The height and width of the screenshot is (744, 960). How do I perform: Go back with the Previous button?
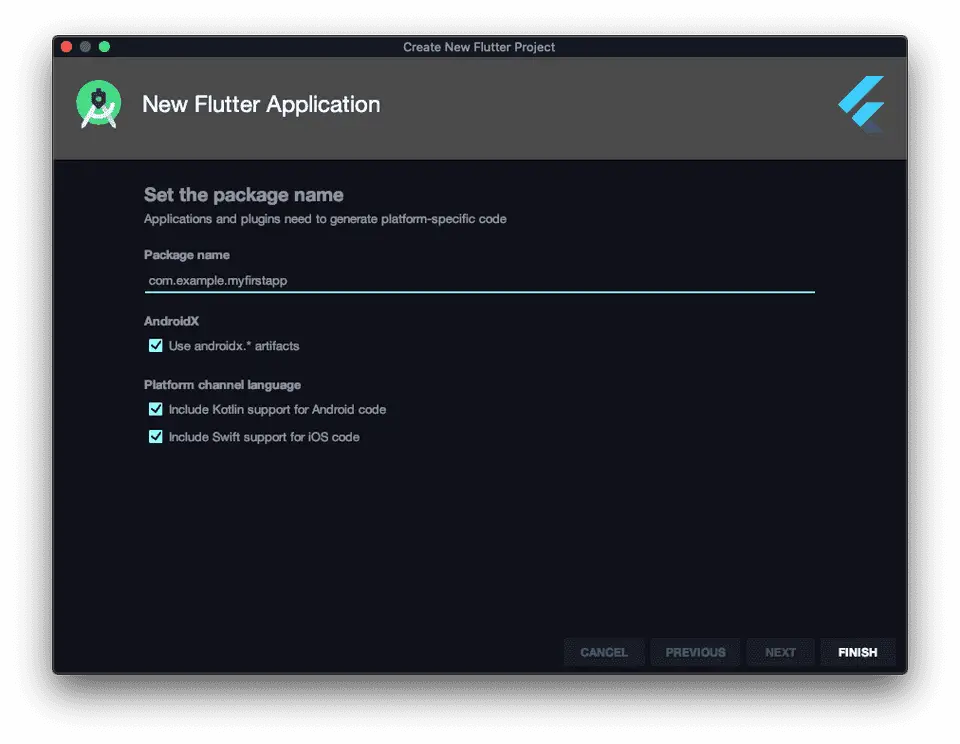point(695,652)
